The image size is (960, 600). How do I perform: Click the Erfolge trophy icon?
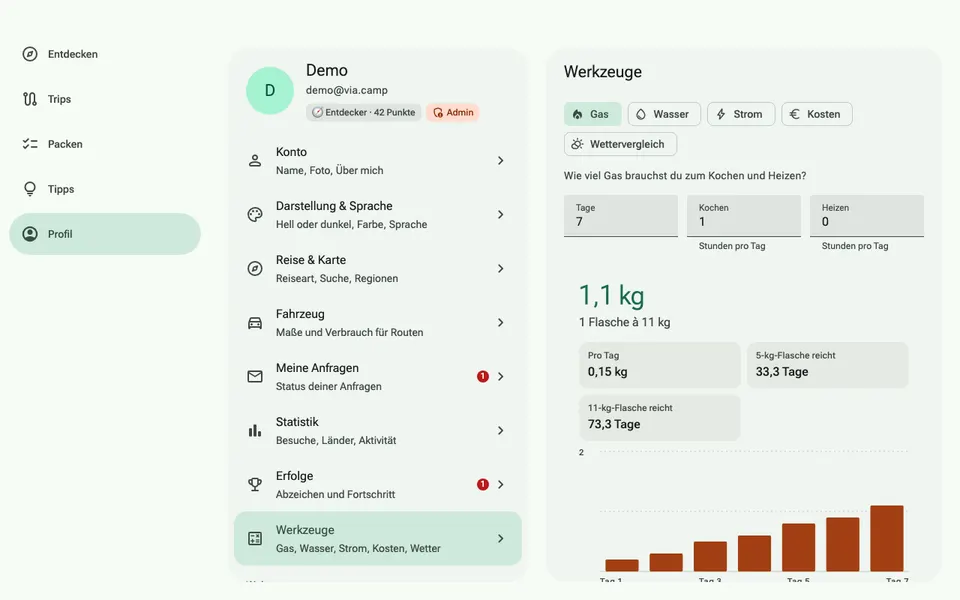coord(255,484)
